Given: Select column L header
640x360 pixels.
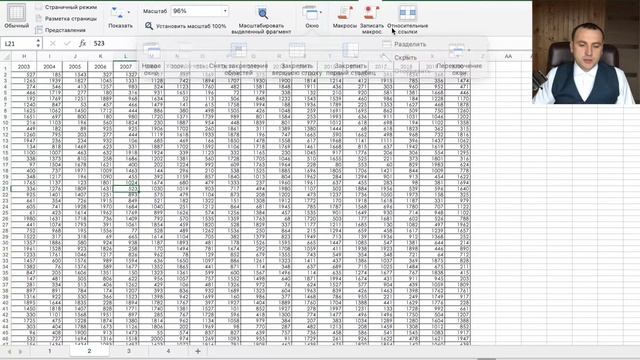Looking at the screenshot, I should tap(126, 56).
